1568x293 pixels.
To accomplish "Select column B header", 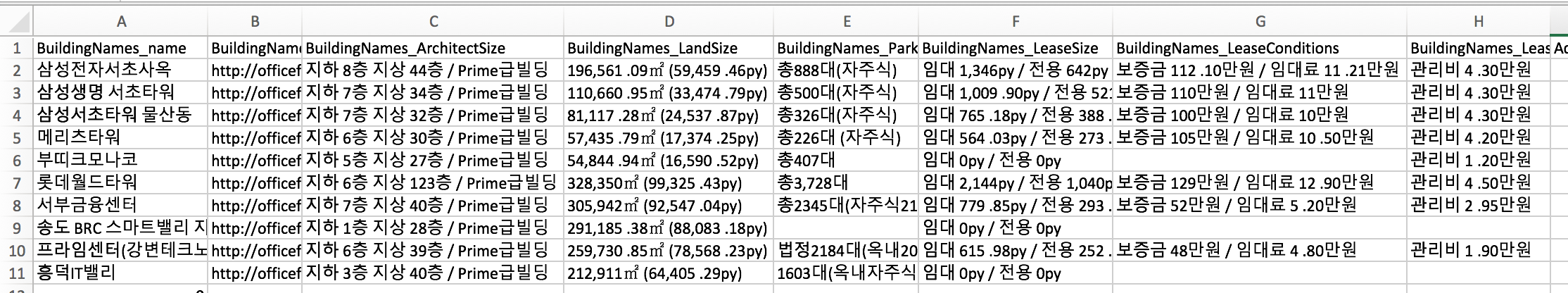I will [x=255, y=22].
